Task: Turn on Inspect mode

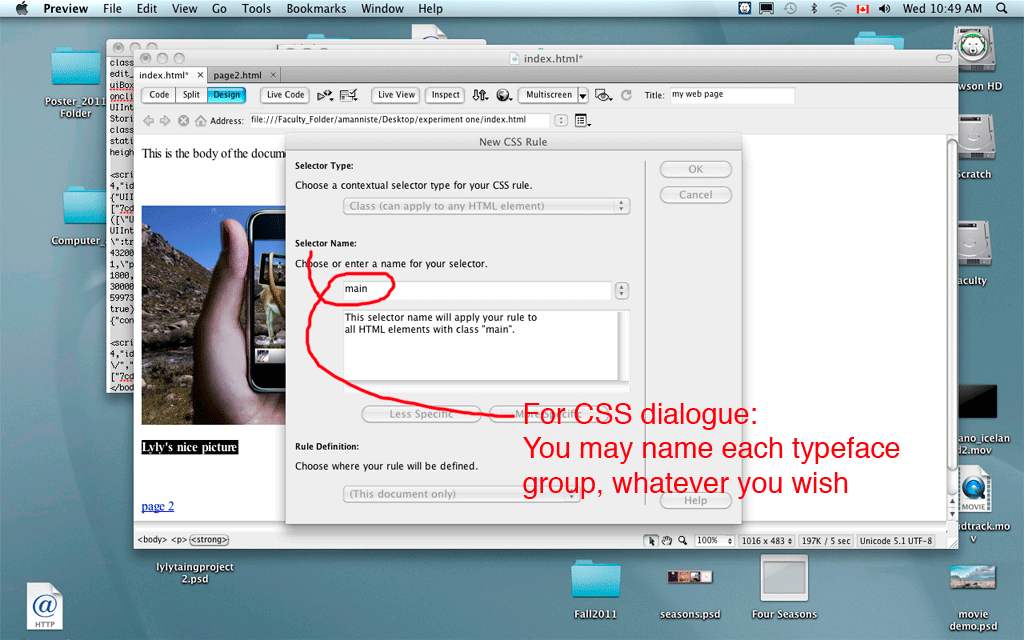Action: coord(445,95)
